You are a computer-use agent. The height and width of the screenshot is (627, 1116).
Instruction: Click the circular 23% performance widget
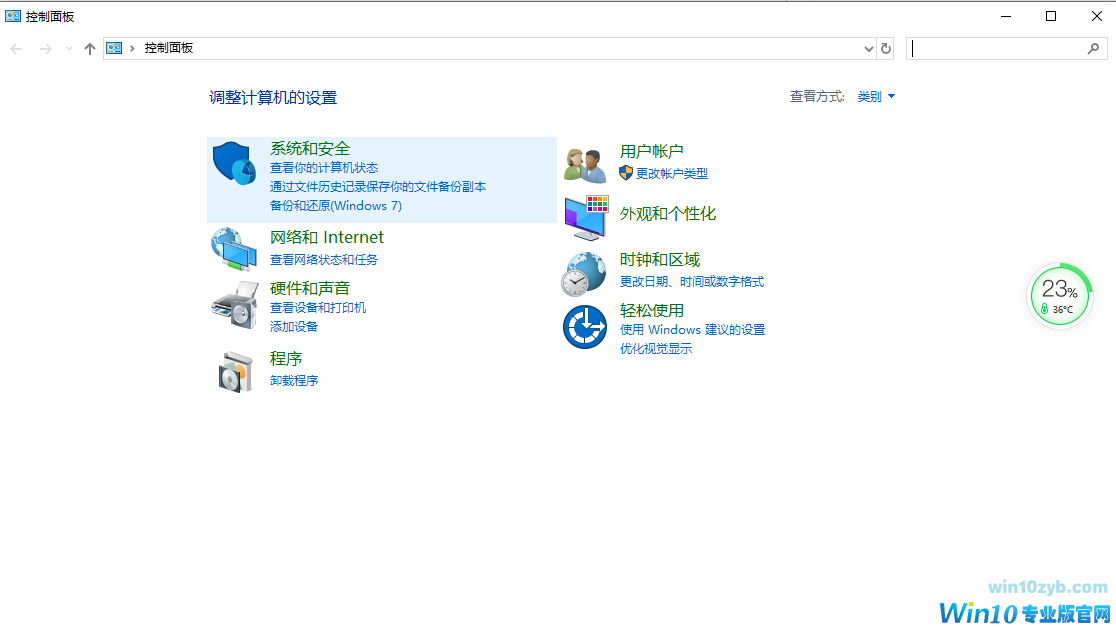(x=1060, y=295)
